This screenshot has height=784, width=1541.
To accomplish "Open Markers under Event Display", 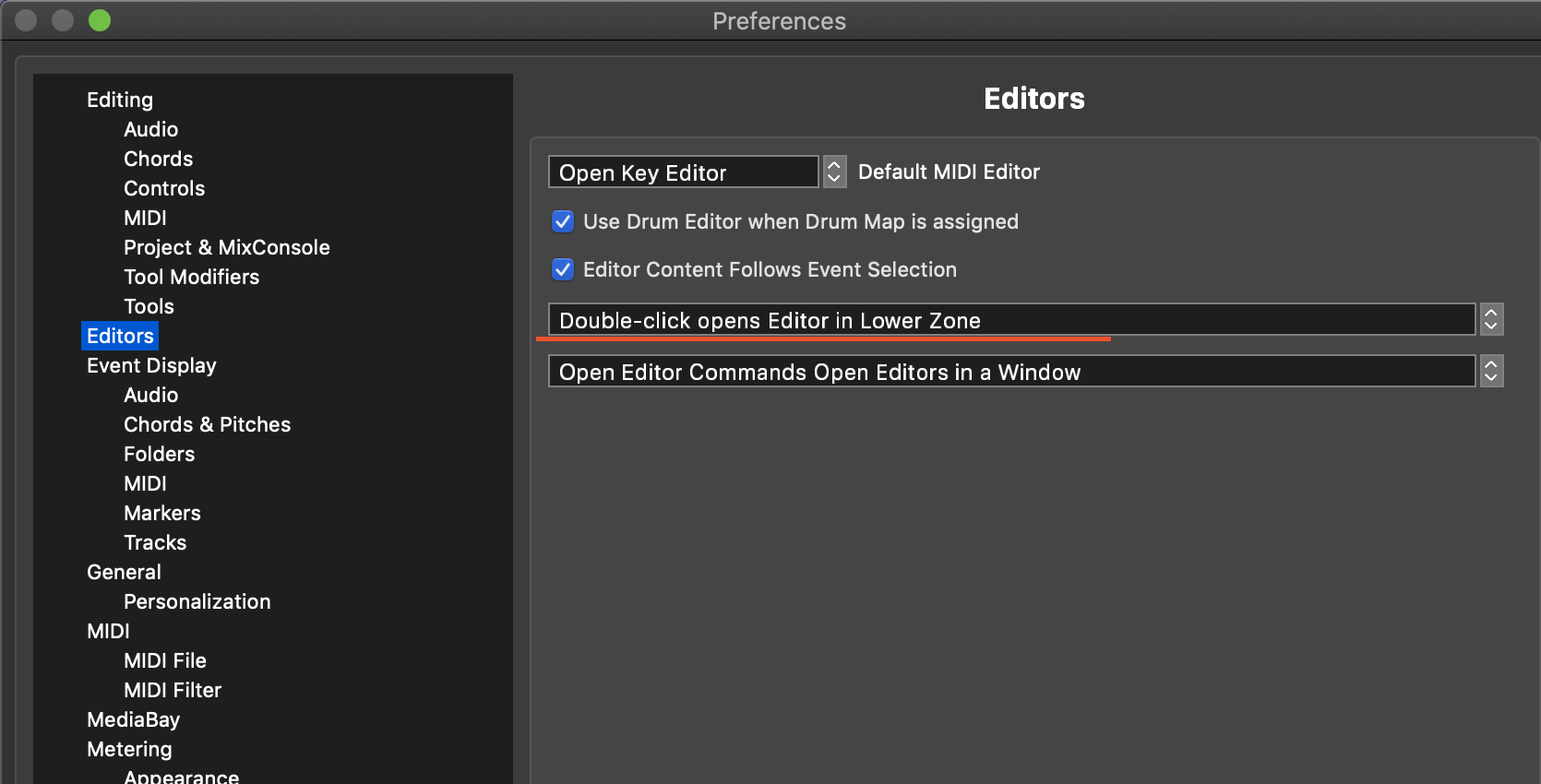I will click(x=162, y=513).
